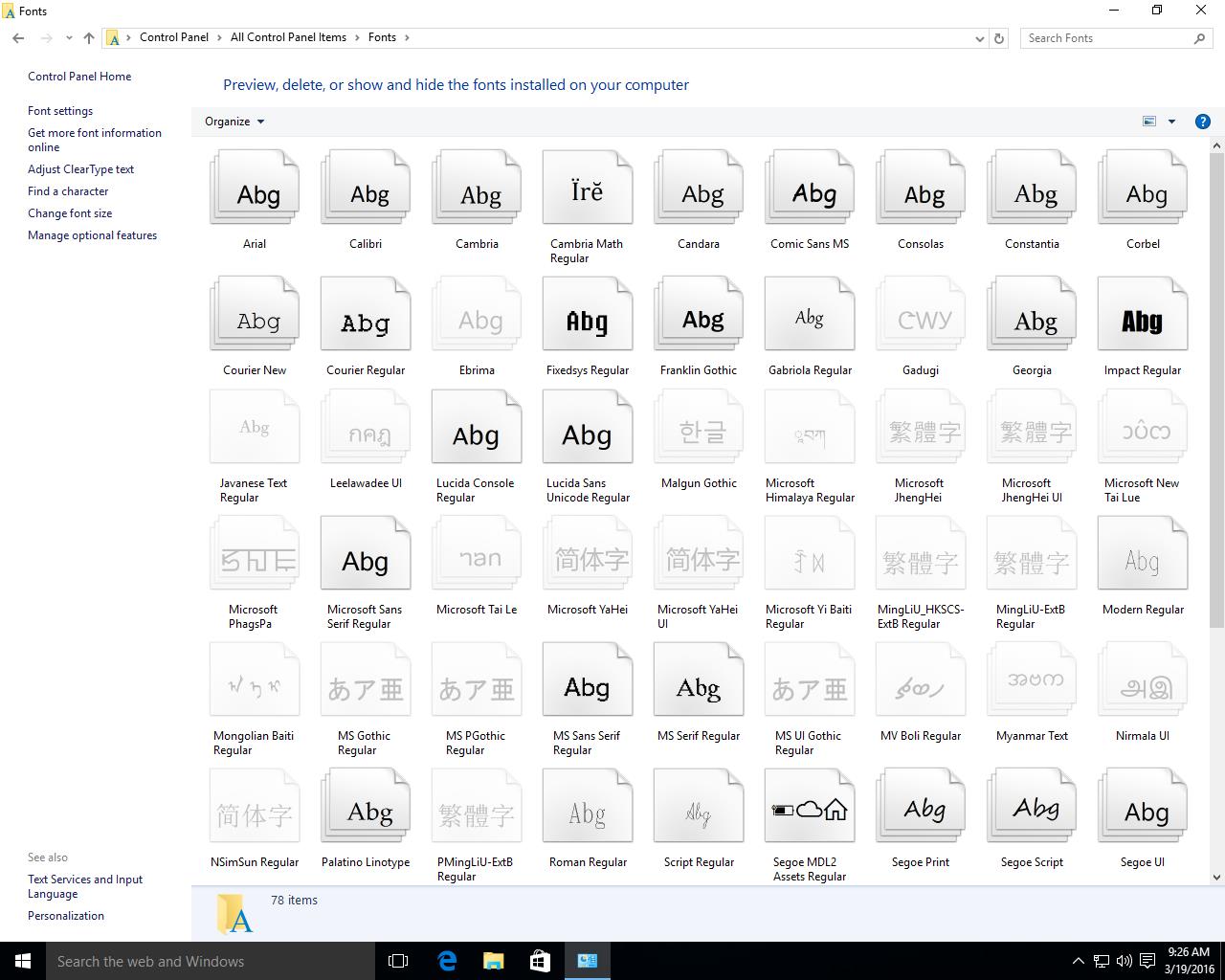The width and height of the screenshot is (1225, 980).
Task: Expand the Fonts breadcrumb chevron
Action: pyautogui.click(x=407, y=37)
